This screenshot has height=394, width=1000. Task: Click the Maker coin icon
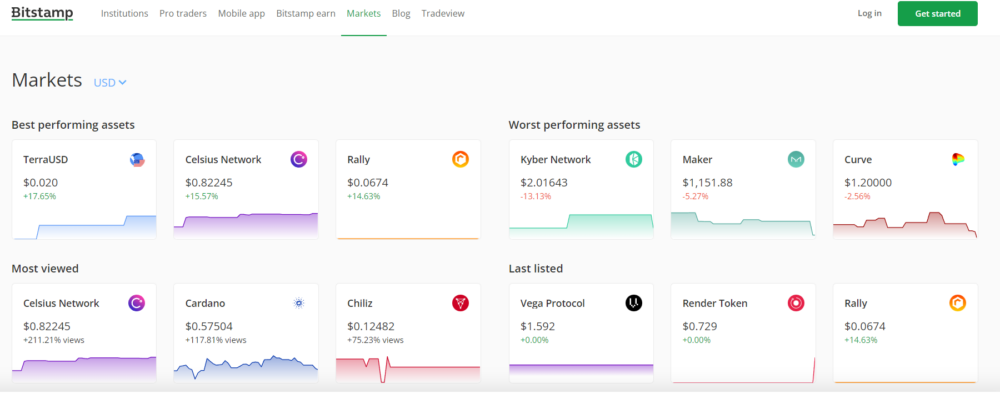(796, 159)
